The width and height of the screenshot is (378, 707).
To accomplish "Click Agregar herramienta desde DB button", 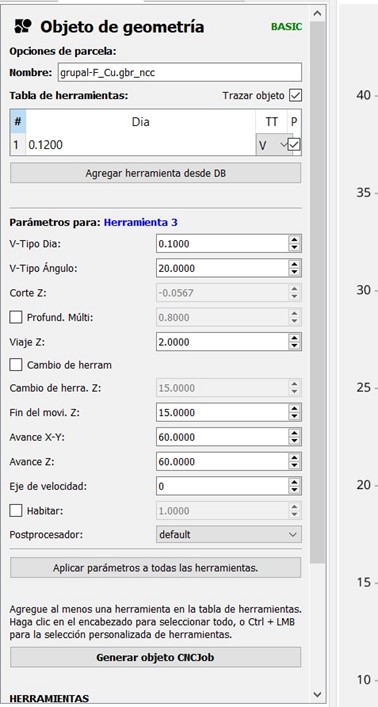I will click(x=156, y=173).
